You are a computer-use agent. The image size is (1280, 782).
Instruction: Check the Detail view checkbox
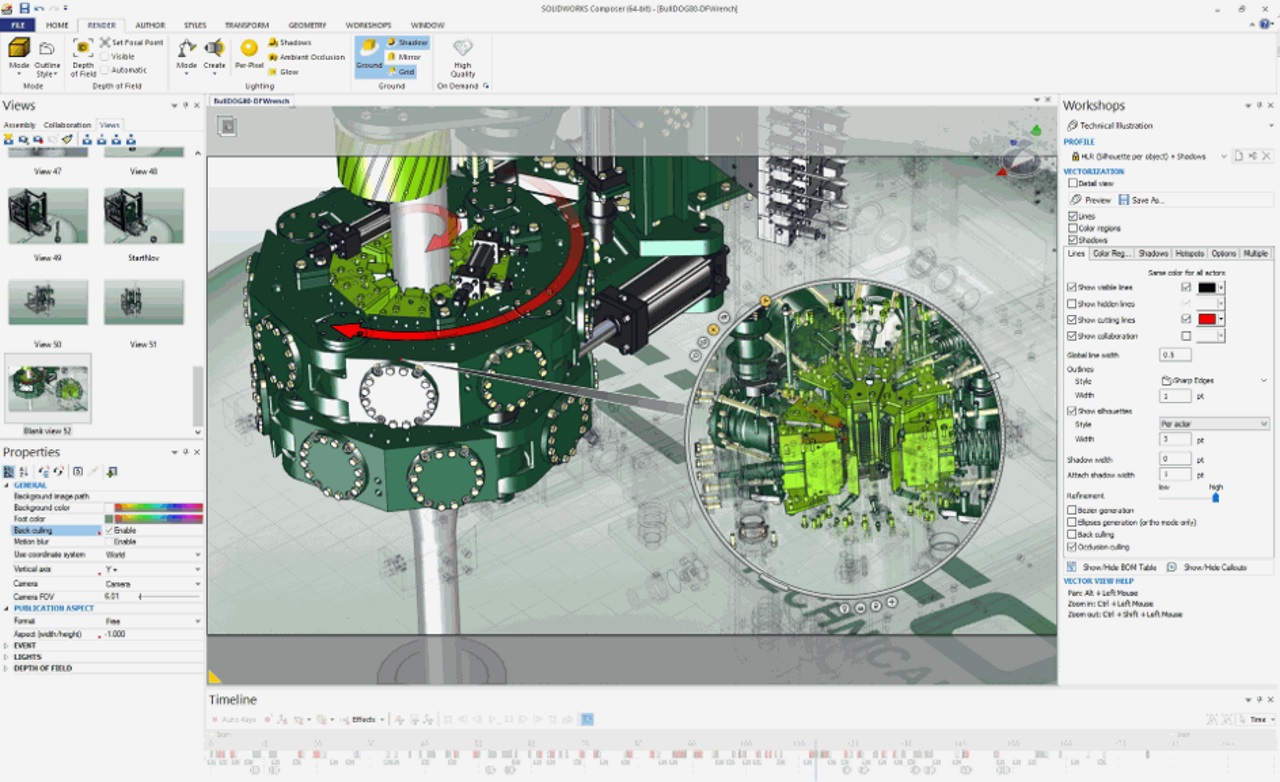[x=1073, y=184]
